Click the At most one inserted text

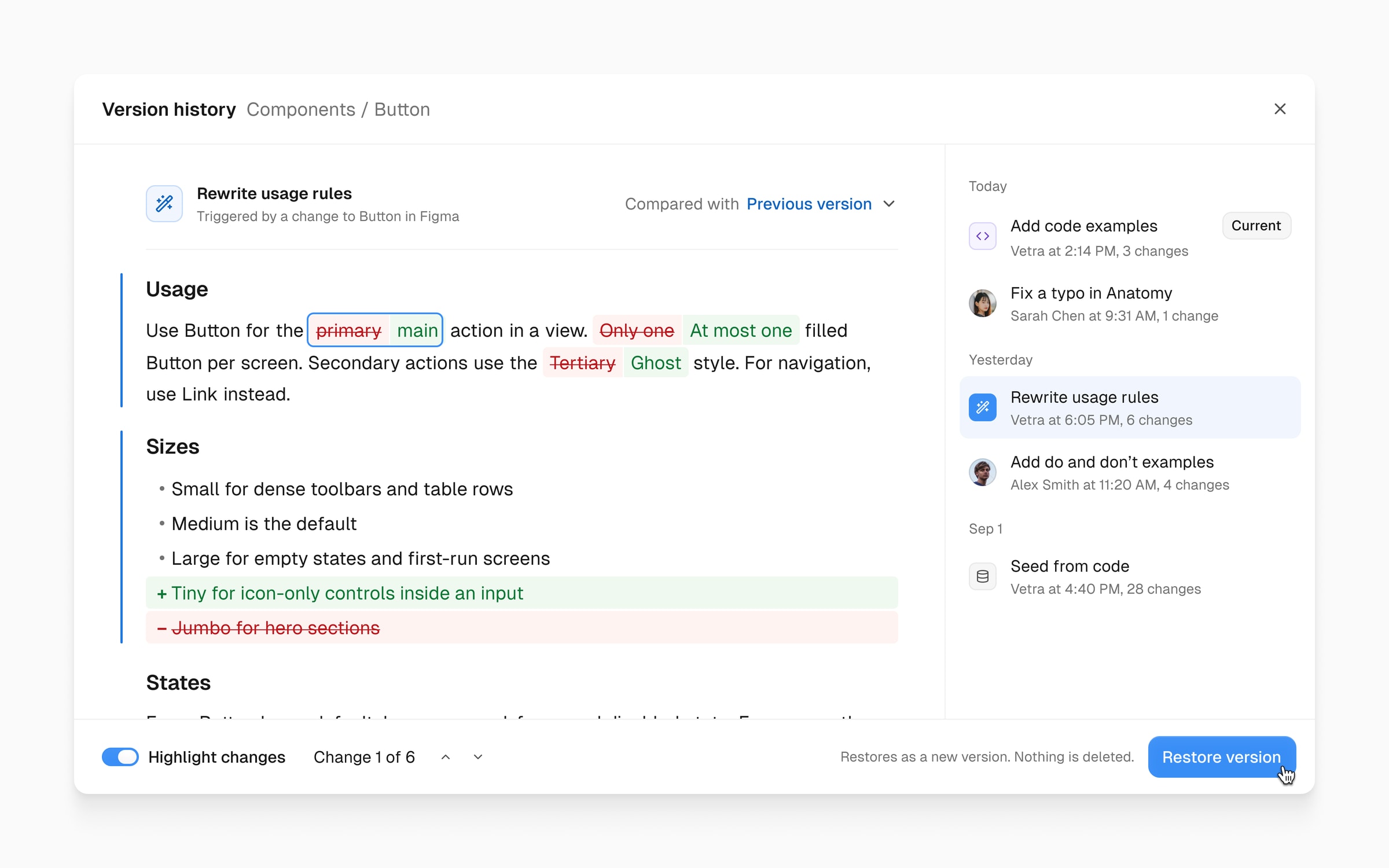(741, 330)
